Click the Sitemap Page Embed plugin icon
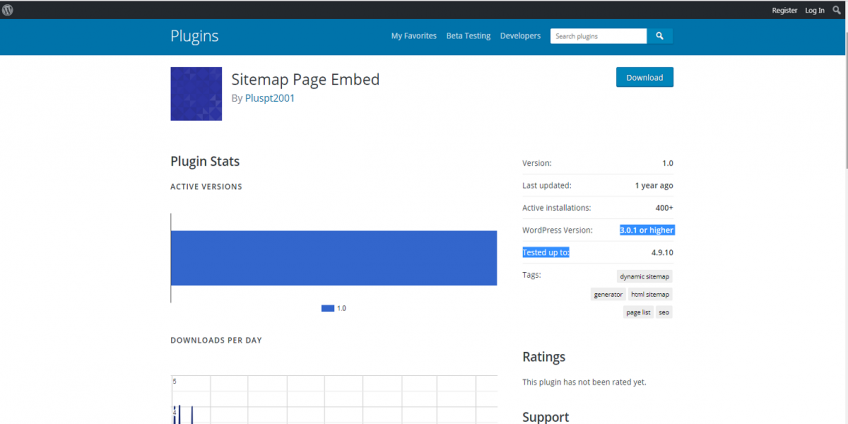The height and width of the screenshot is (424, 848). point(196,94)
